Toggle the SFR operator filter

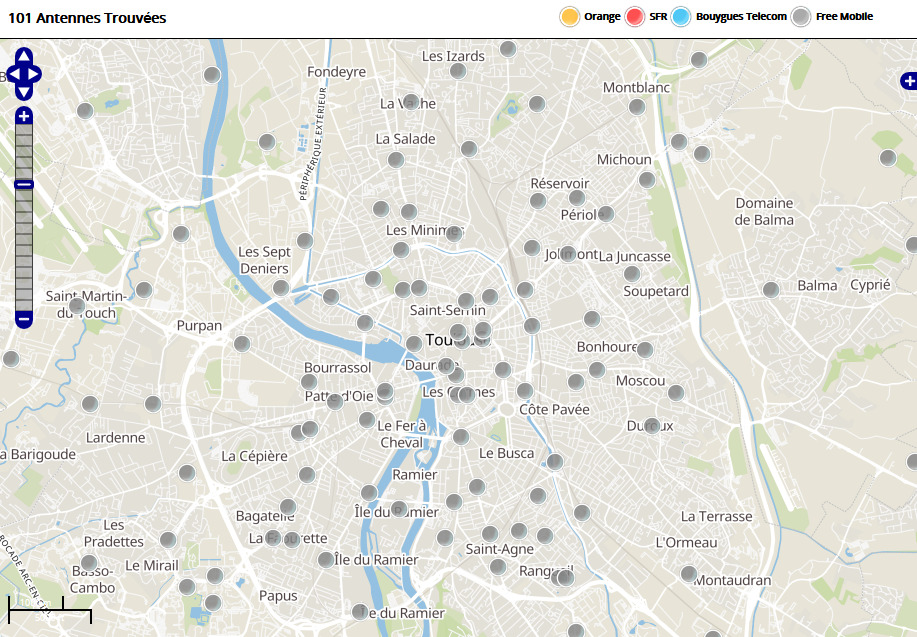tap(634, 17)
